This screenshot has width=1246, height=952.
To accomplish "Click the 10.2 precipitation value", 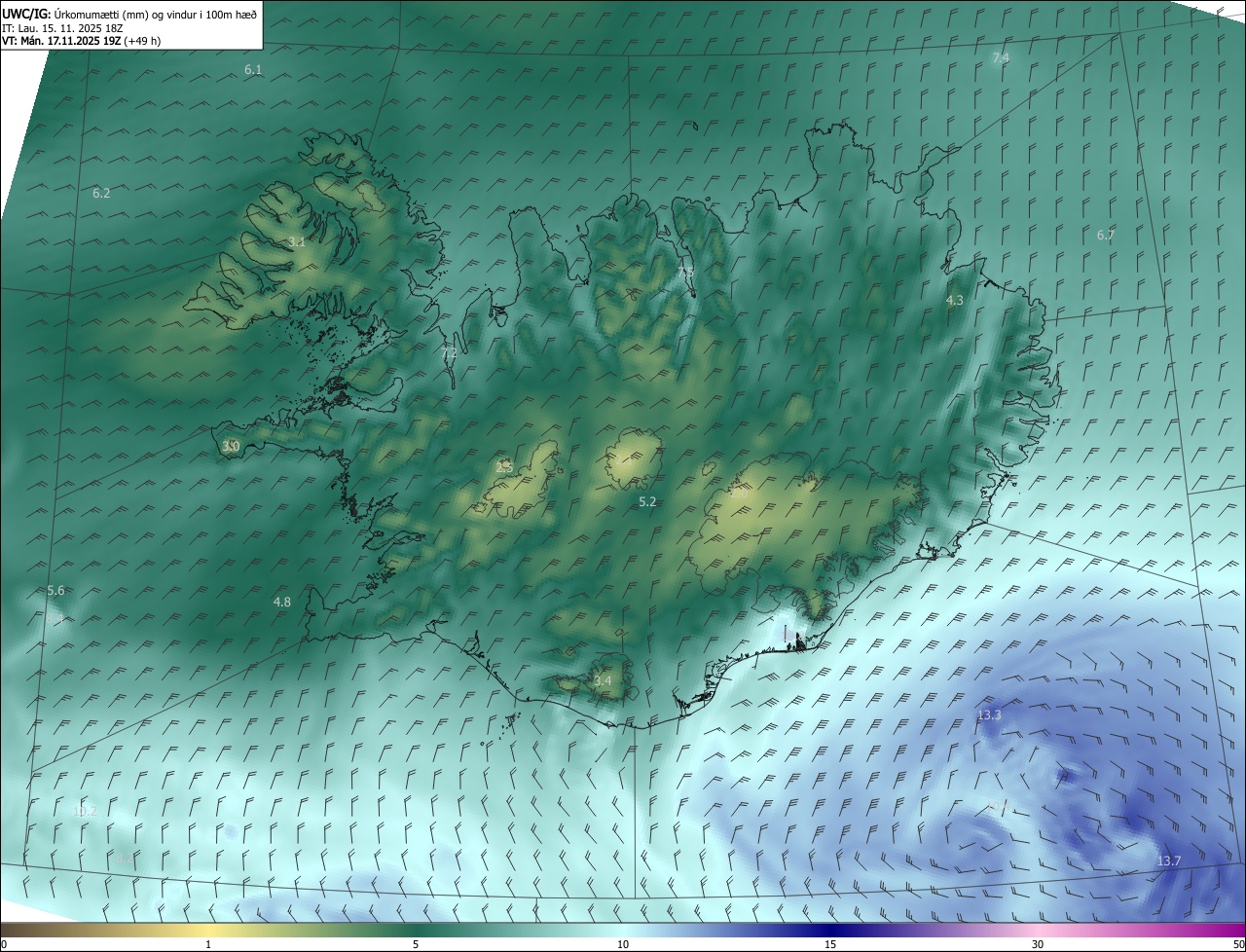I will click(x=85, y=811).
